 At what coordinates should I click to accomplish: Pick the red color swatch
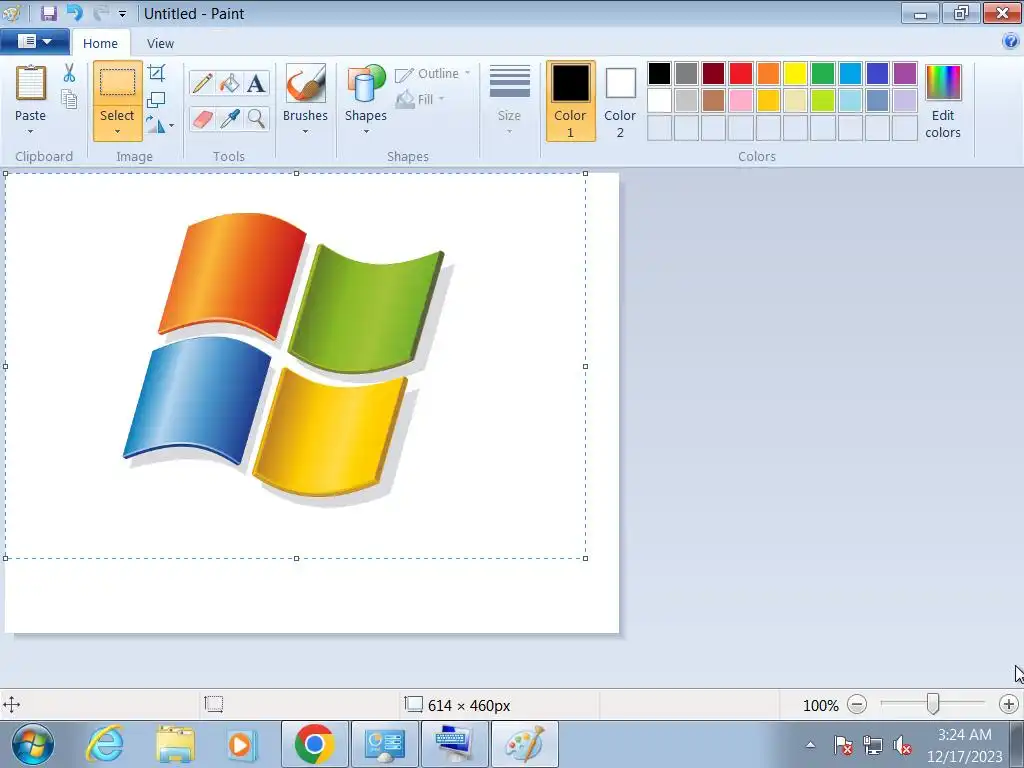(x=741, y=73)
